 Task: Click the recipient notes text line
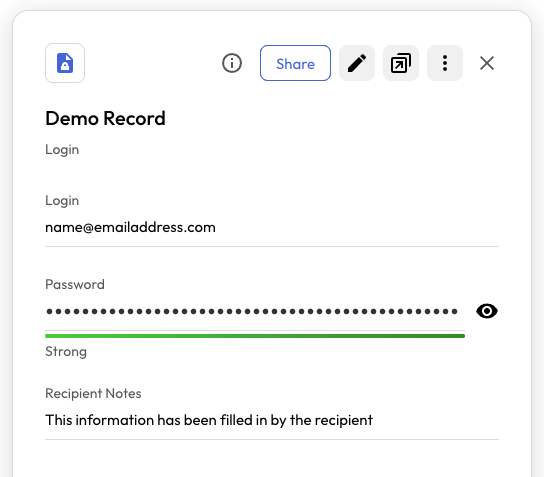click(209, 420)
